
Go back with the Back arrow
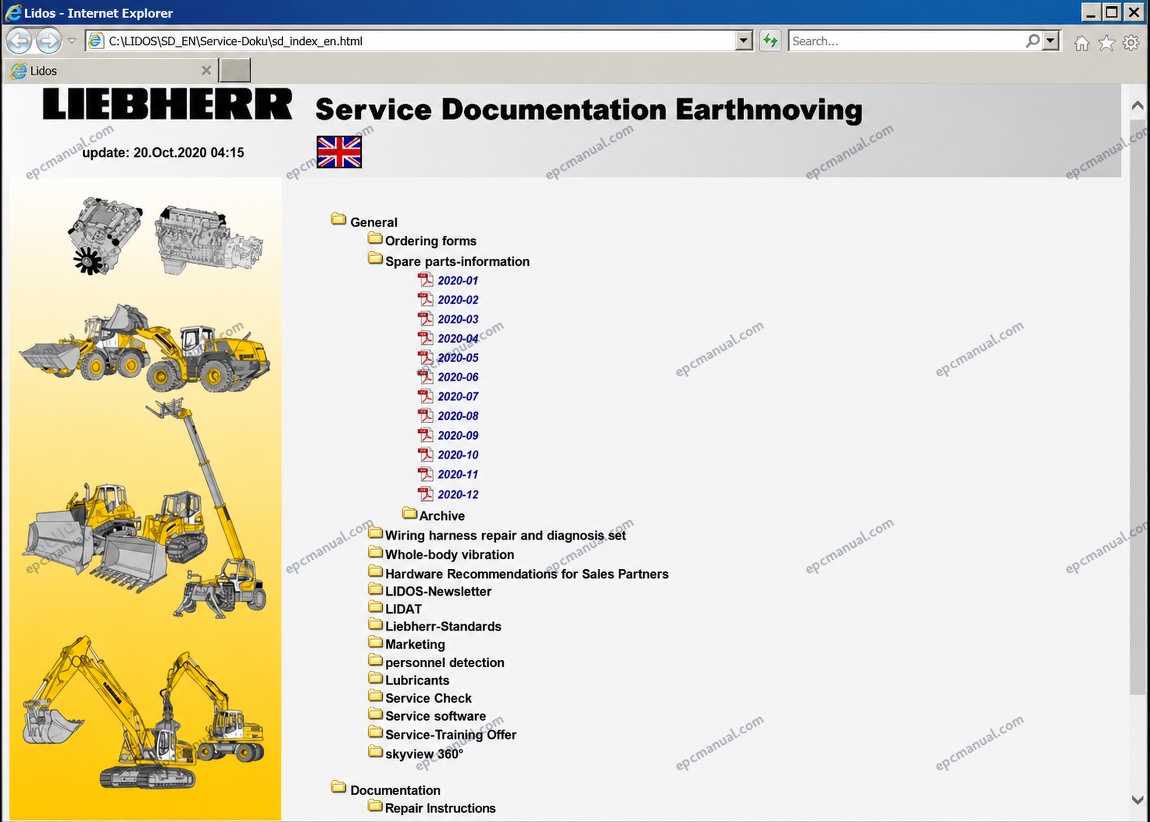coord(20,41)
